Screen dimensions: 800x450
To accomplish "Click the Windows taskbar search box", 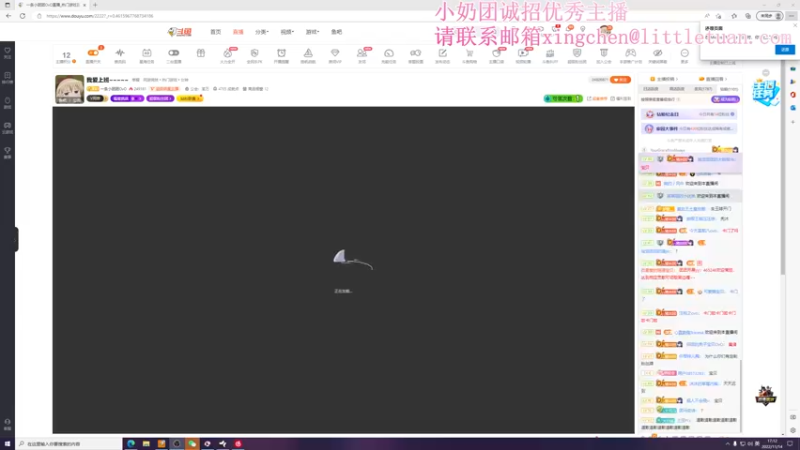I will pyautogui.click(x=69, y=444).
